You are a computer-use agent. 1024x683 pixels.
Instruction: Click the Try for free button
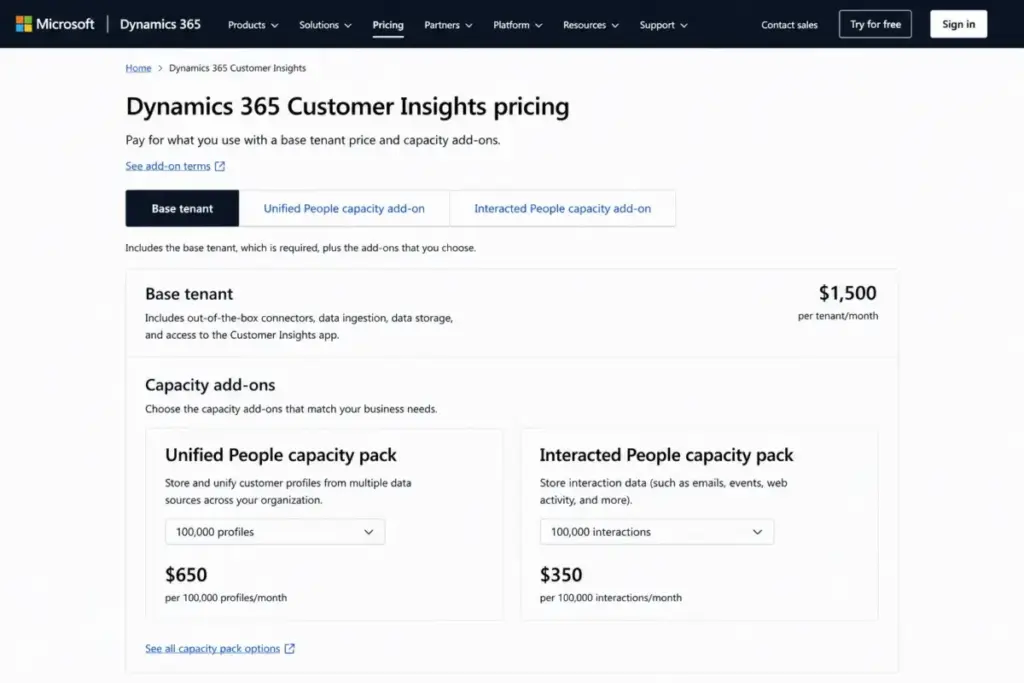(875, 24)
